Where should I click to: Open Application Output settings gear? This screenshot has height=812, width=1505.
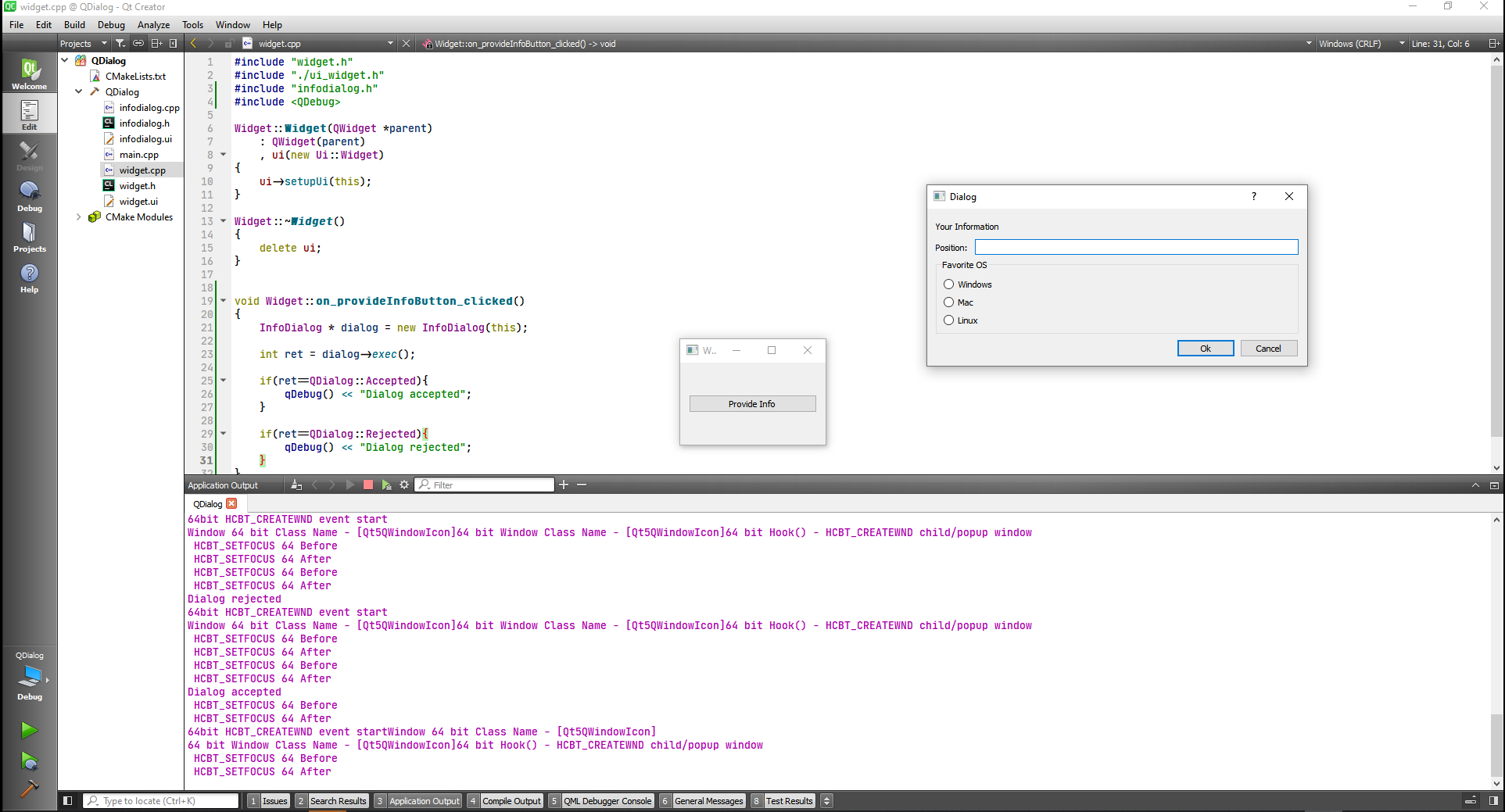404,485
